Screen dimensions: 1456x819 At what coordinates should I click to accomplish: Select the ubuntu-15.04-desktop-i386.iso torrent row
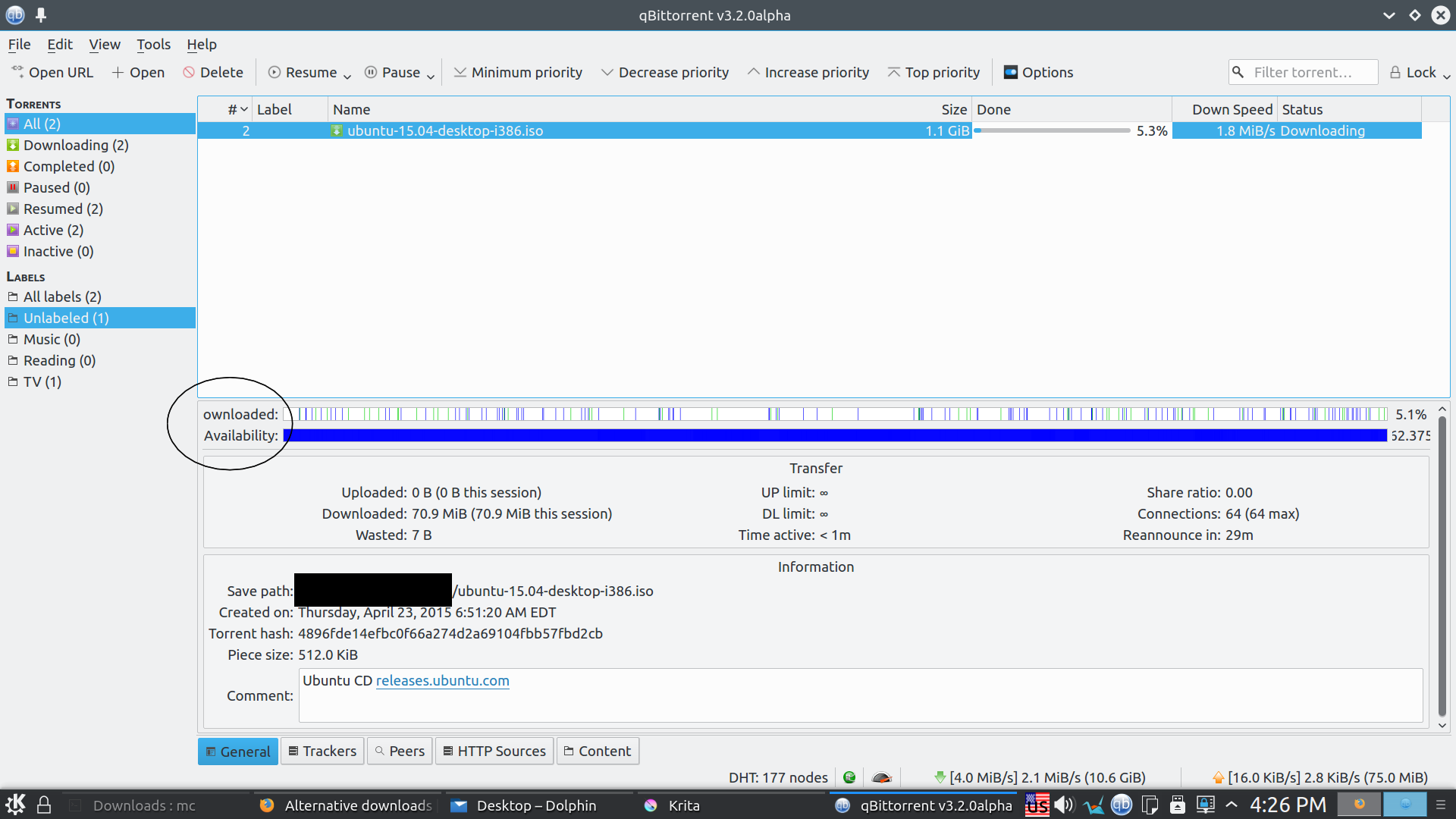[810, 130]
